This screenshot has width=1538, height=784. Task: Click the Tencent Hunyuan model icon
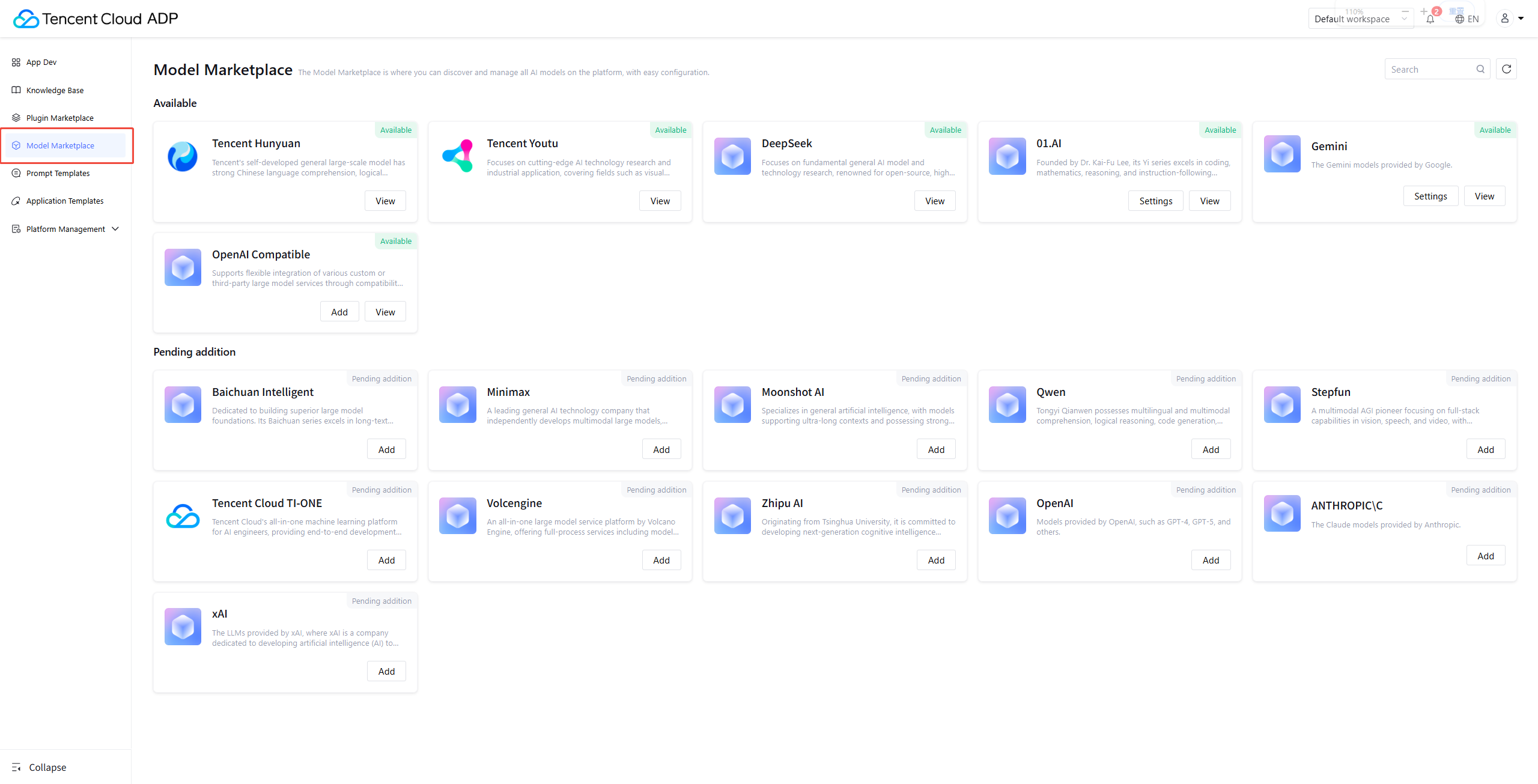coord(183,156)
